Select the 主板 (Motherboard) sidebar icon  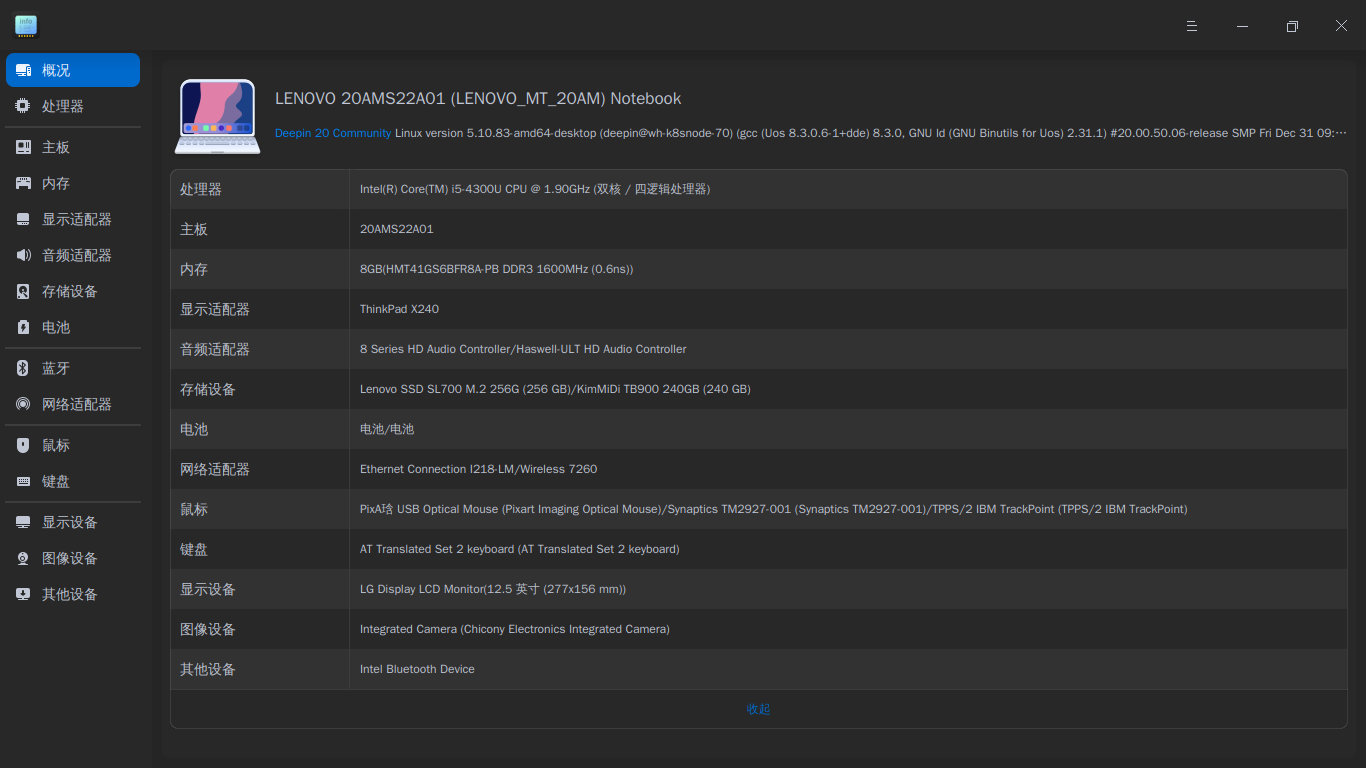(55, 147)
